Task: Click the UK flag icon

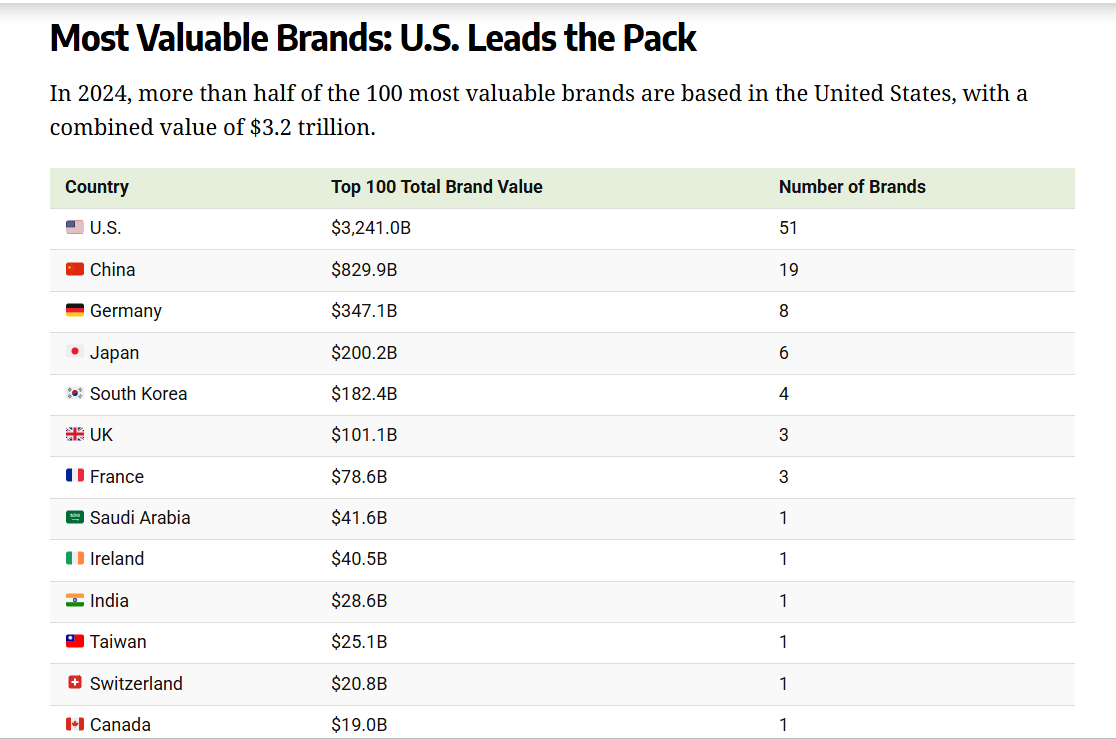Action: (75, 434)
